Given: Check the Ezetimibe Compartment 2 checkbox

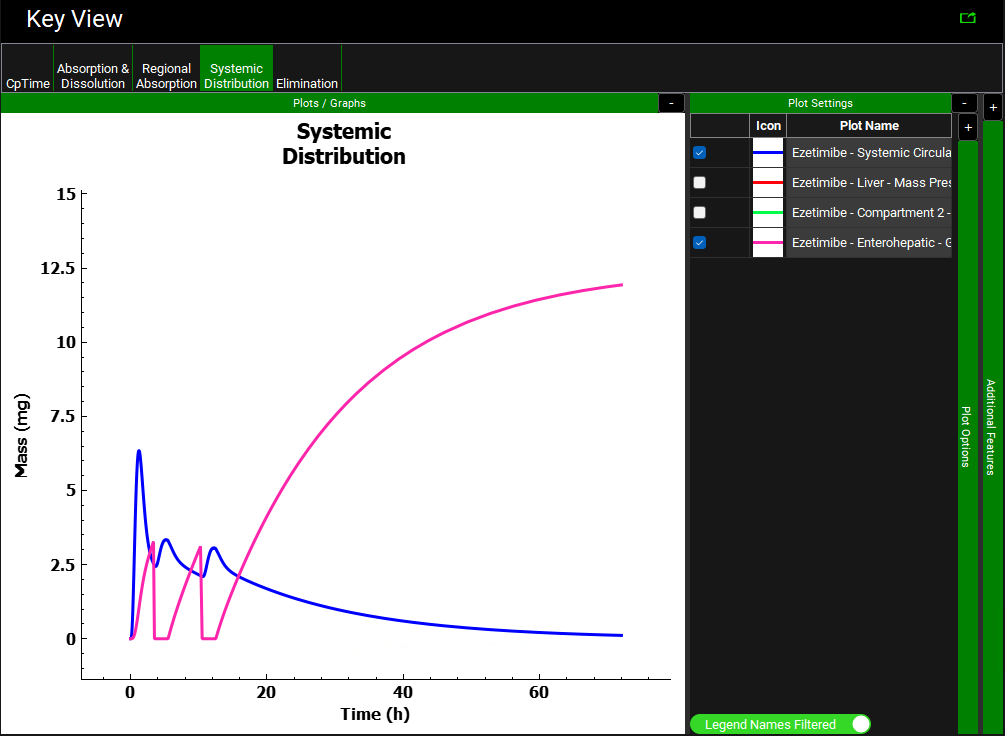Looking at the screenshot, I should 700,213.
